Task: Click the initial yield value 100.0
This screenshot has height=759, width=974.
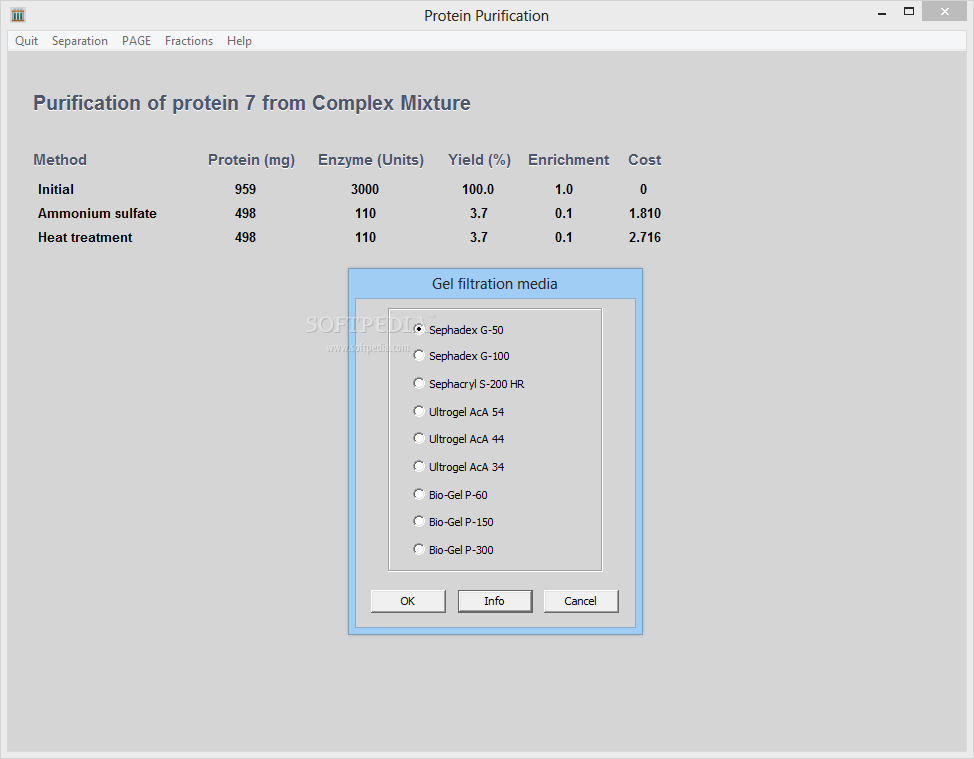Action: point(478,189)
